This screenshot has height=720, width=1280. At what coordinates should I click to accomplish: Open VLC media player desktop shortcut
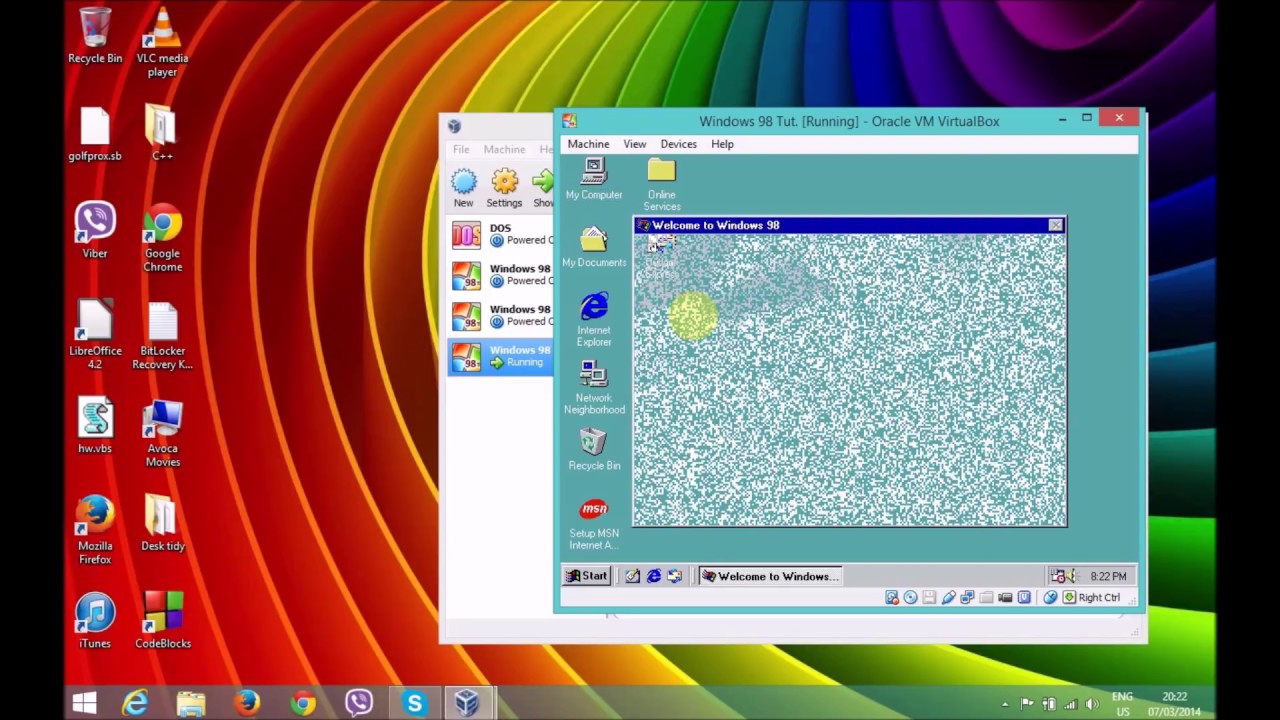tap(162, 43)
